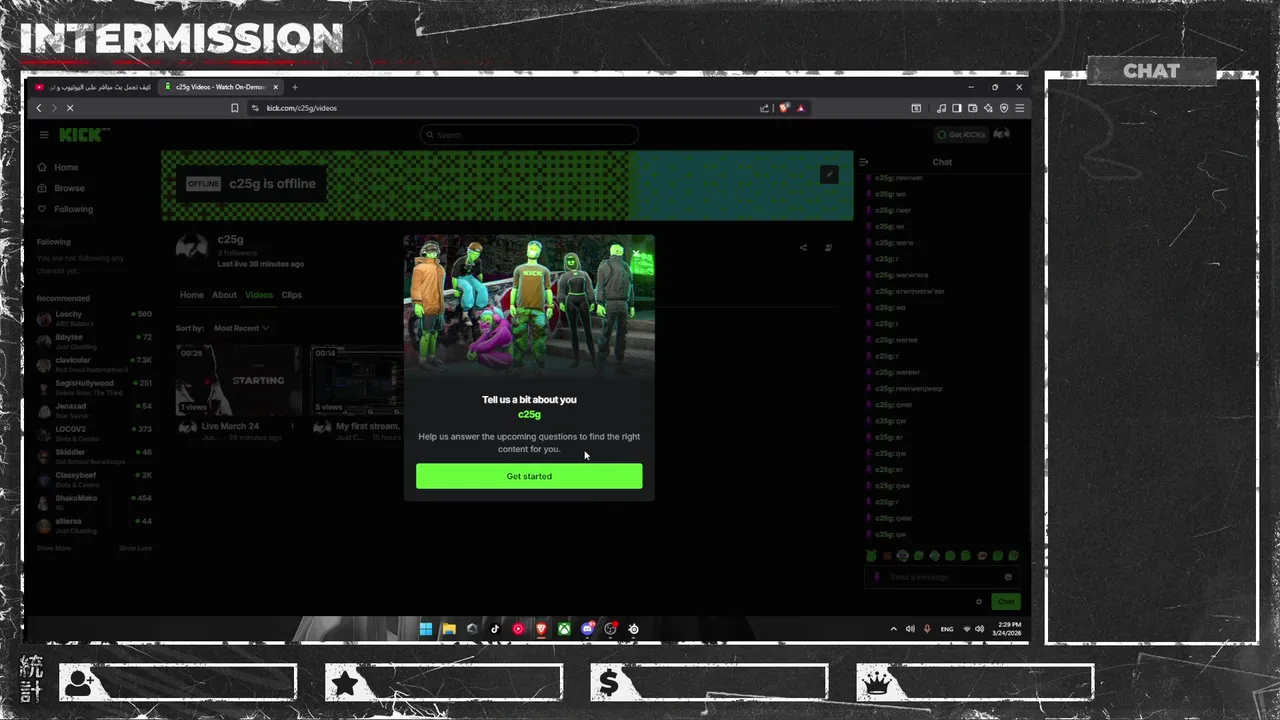Switch to channel Home tab
1280x720 pixels.
[191, 295]
